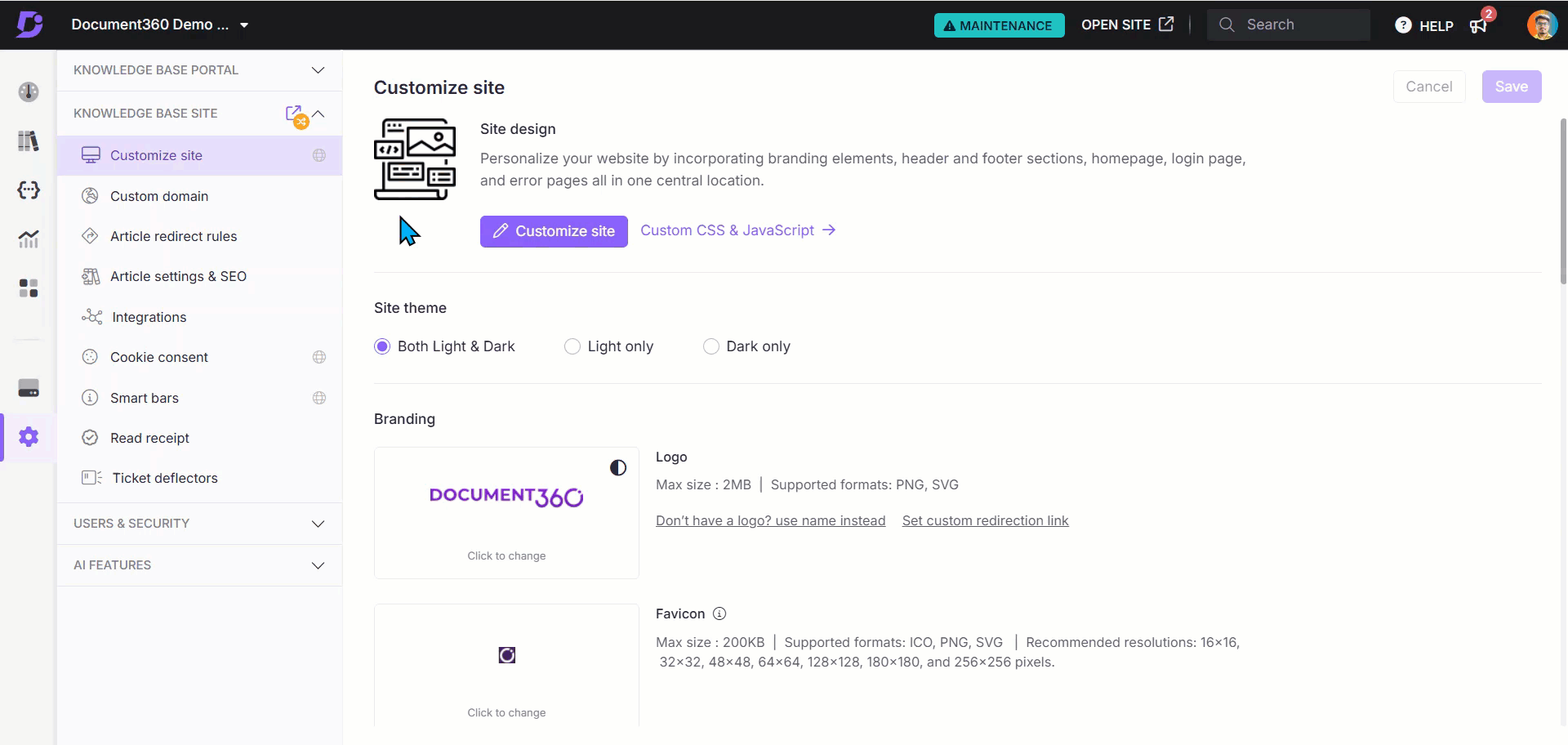Open the announcements megaphone icon
Screen dimensions: 1568x745
coord(1479,25)
